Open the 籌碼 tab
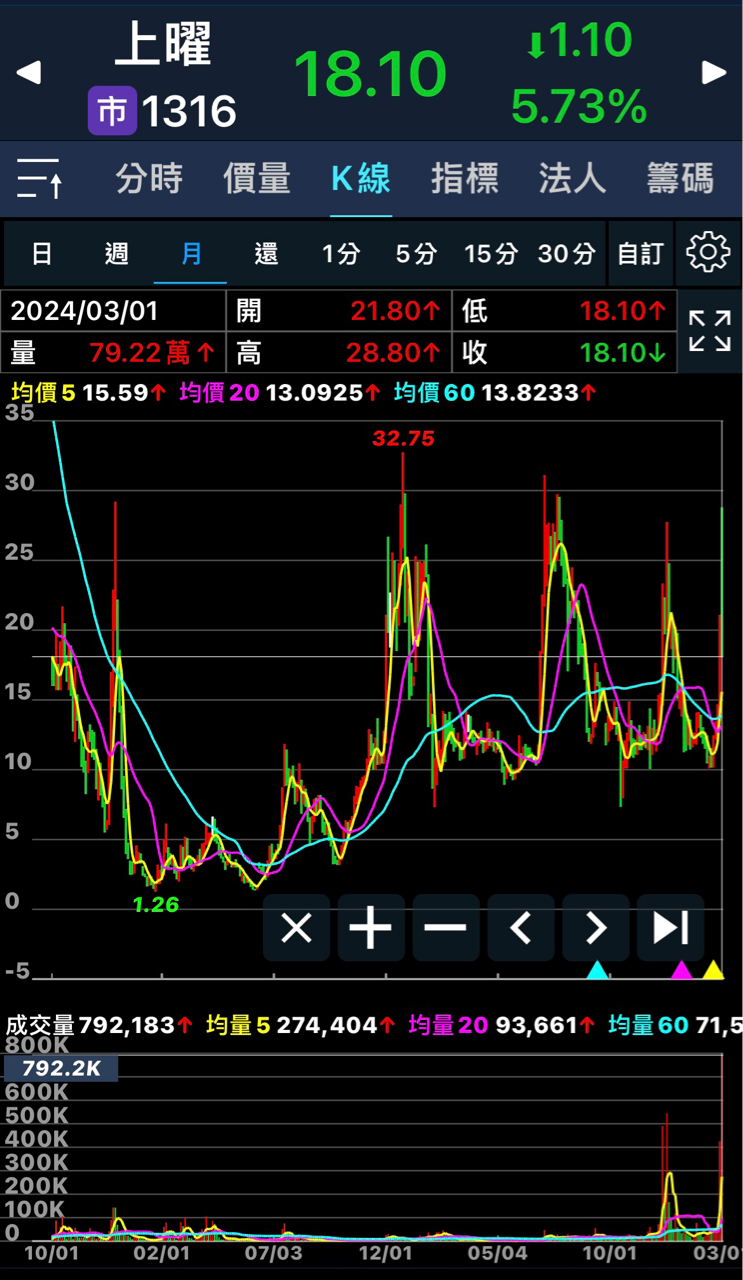The width and height of the screenshot is (743, 1280). coord(680,179)
